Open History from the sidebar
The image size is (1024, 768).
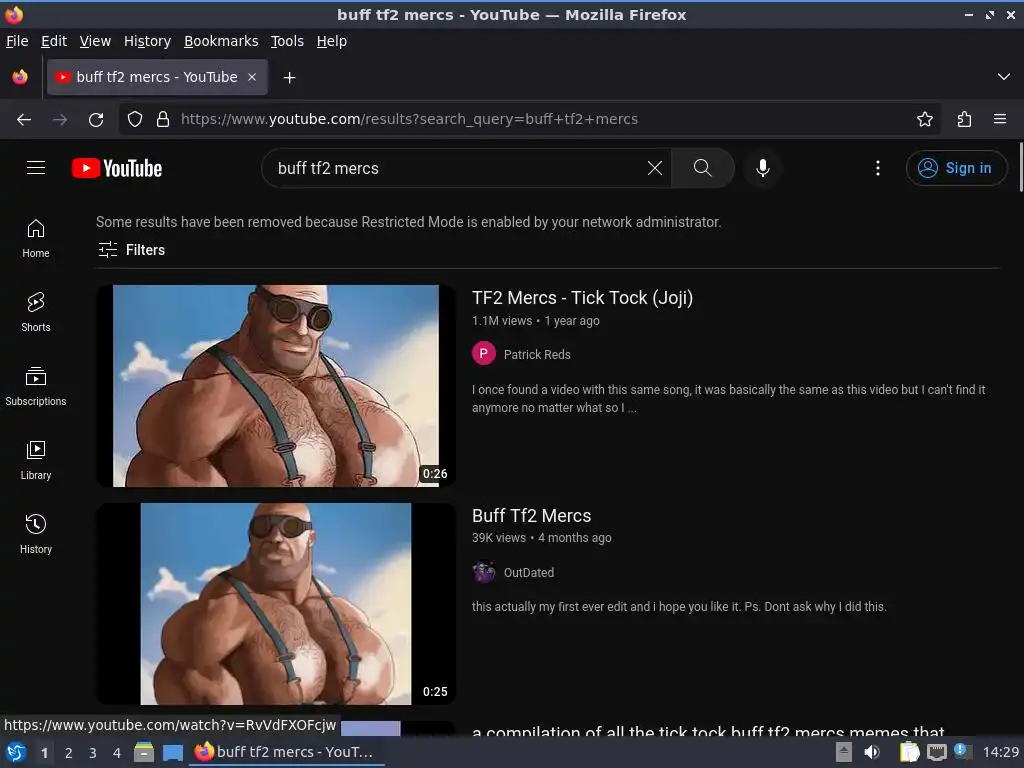(36, 534)
